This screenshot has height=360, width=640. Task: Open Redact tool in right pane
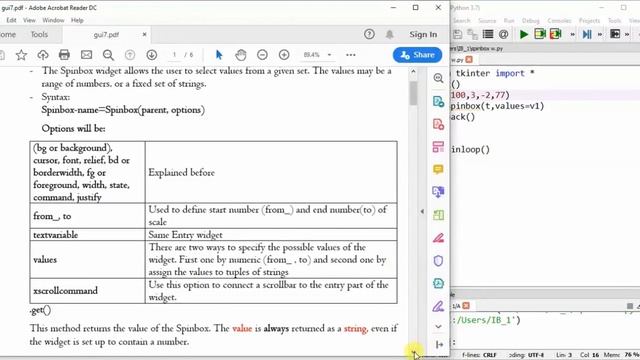click(x=438, y=238)
